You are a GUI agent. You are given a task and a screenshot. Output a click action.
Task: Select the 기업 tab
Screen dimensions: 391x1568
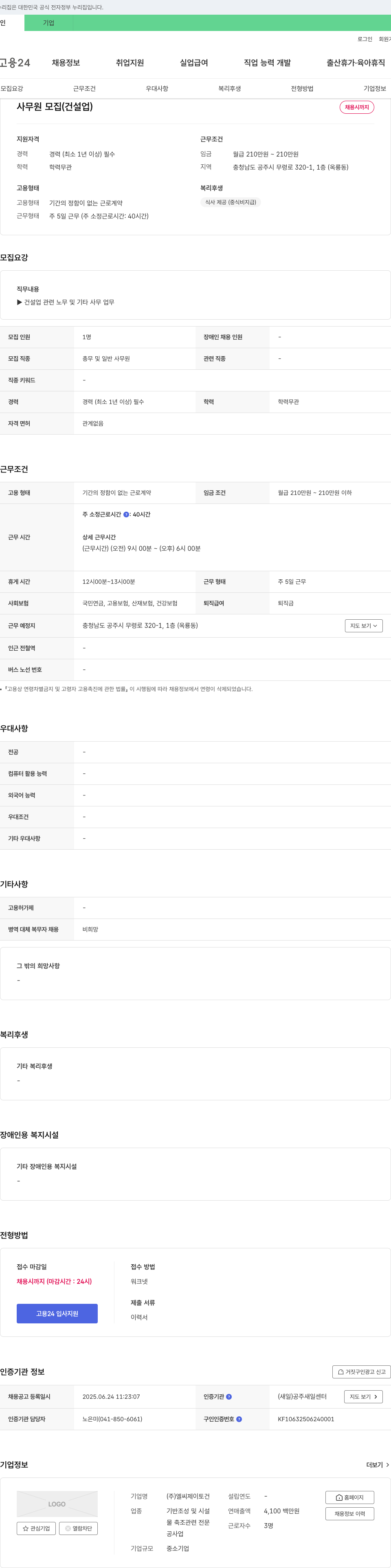point(48,23)
